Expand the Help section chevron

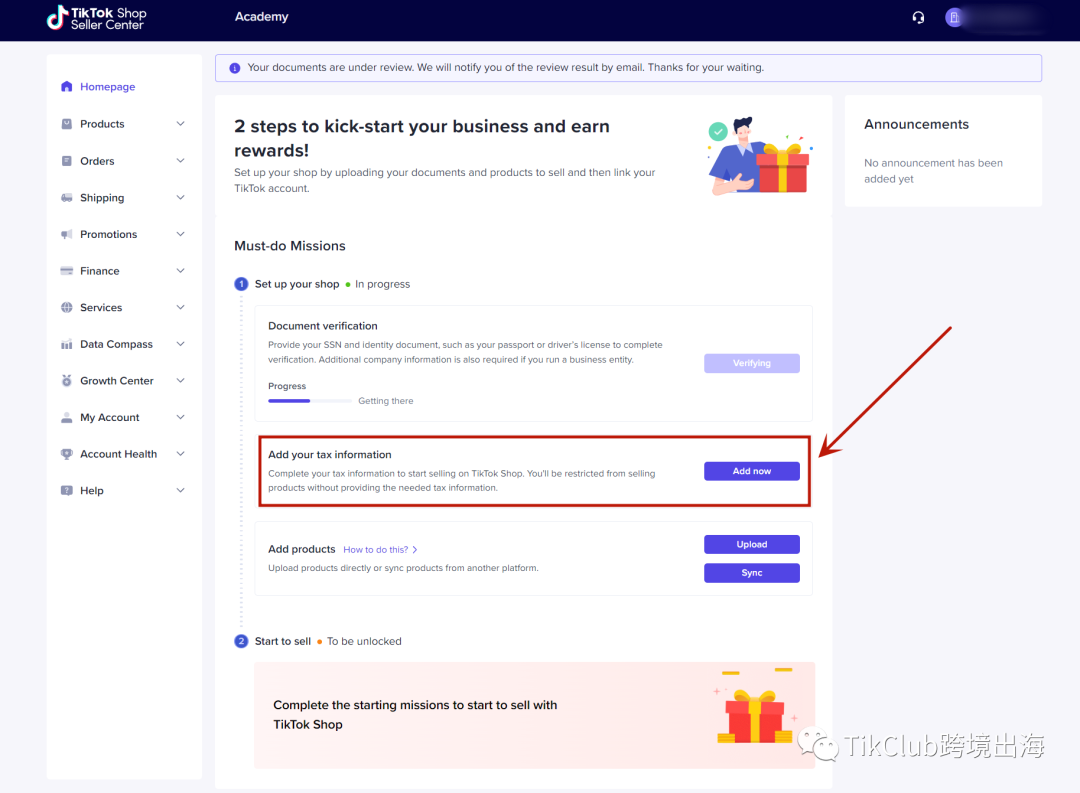[x=180, y=491]
